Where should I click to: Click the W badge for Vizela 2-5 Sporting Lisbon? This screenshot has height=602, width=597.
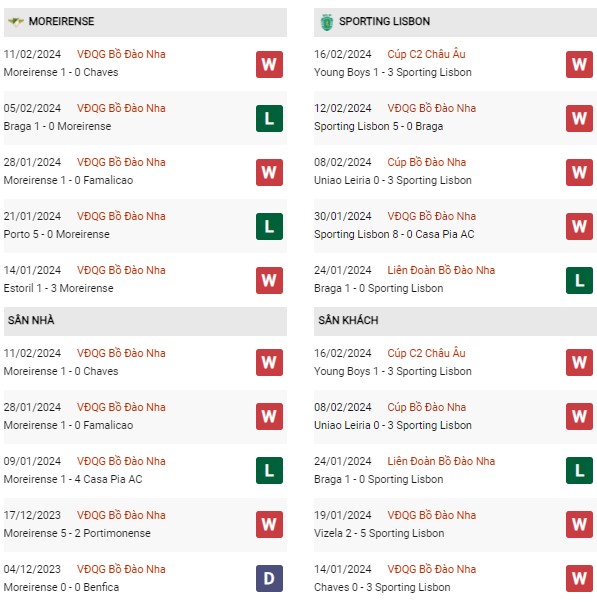(x=579, y=524)
